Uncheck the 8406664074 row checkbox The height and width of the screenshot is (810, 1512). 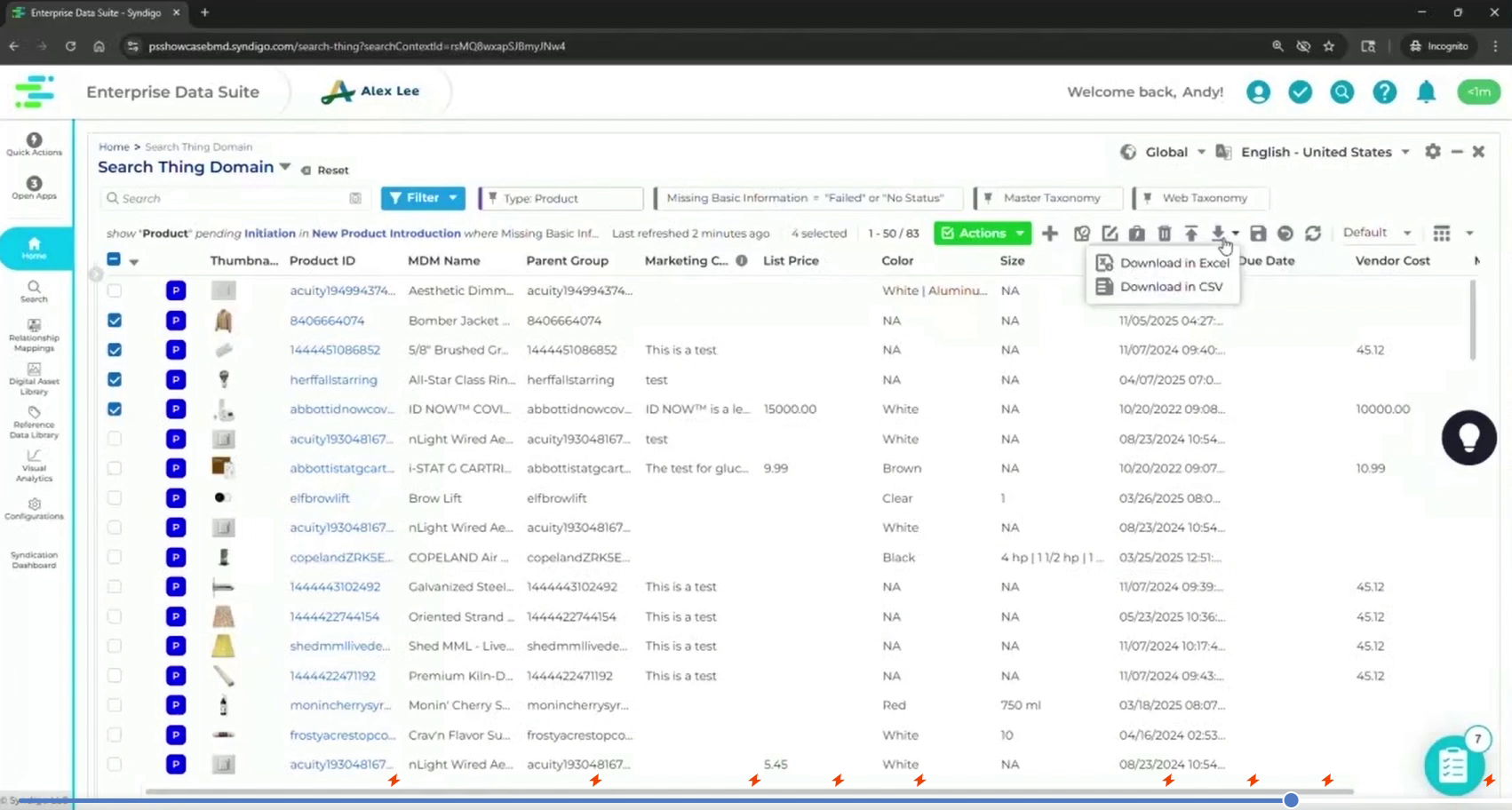[x=114, y=321]
